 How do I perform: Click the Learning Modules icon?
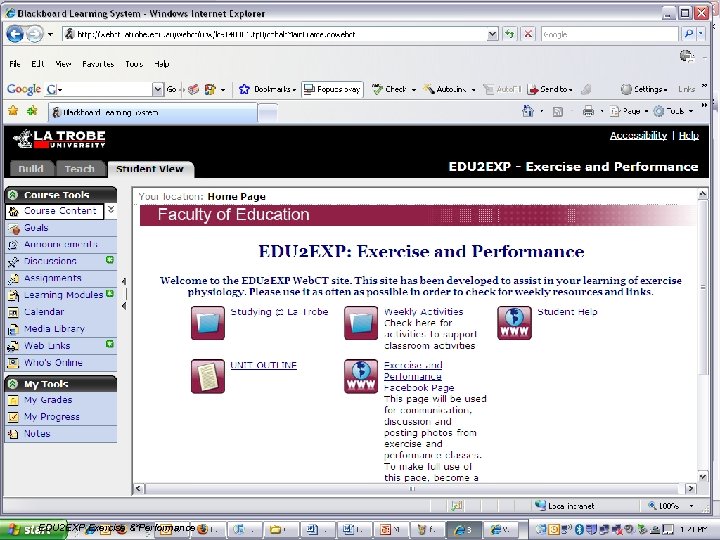tap(14, 295)
